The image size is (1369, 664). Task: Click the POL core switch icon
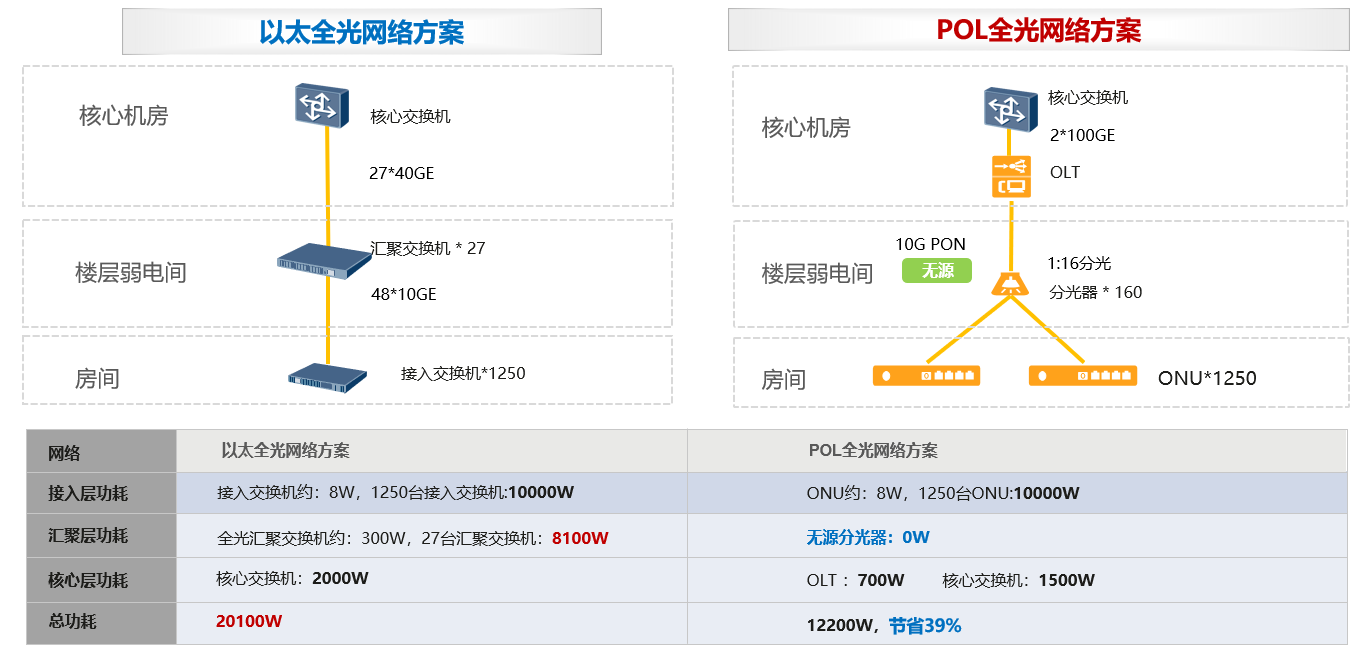click(x=1007, y=109)
